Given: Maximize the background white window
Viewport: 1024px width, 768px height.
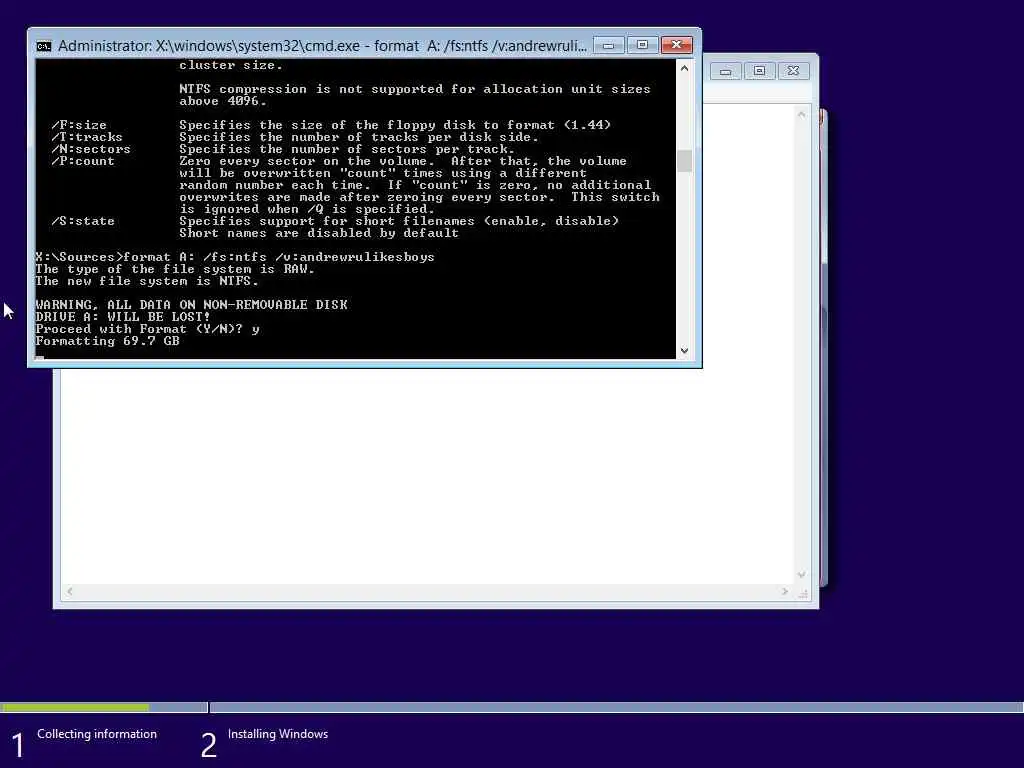Looking at the screenshot, I should tap(760, 71).
